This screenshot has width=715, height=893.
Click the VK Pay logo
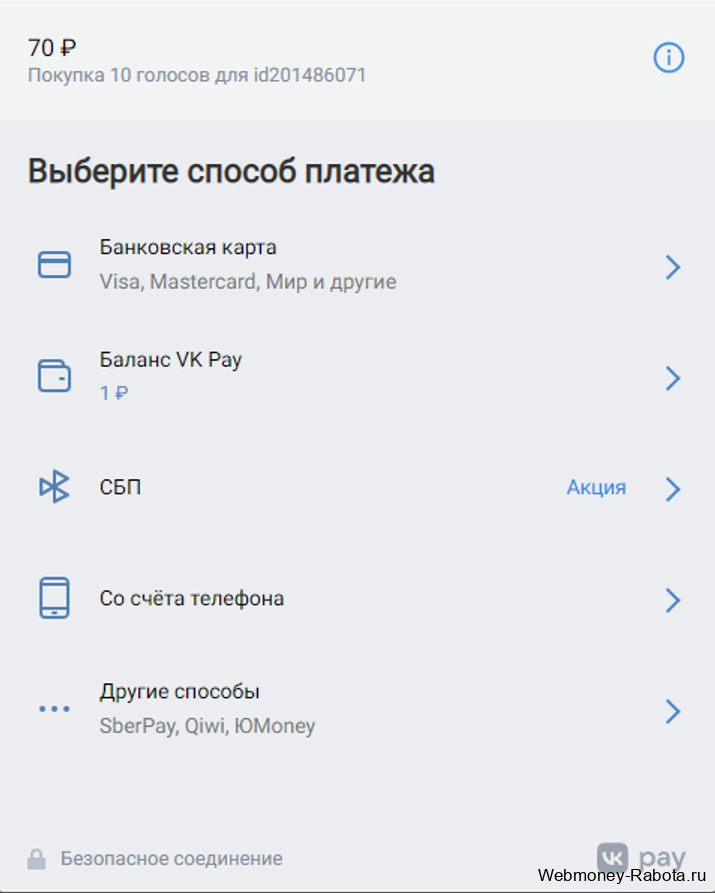click(641, 858)
